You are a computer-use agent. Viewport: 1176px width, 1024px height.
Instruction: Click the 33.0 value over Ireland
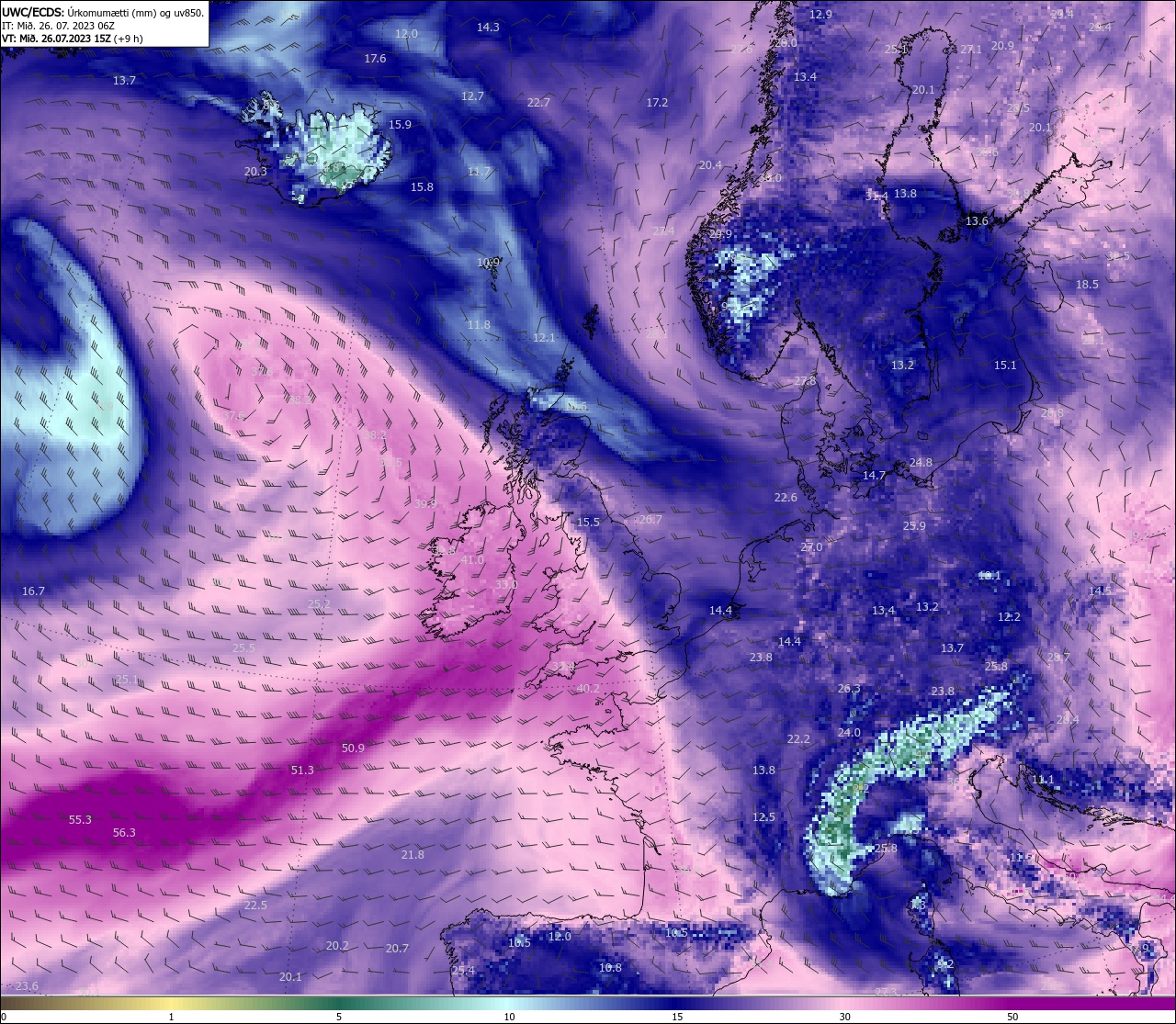[506, 584]
